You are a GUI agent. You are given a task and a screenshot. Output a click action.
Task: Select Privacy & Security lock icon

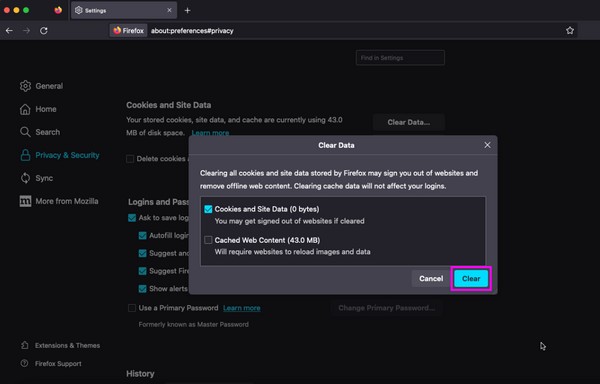[x=25, y=155]
